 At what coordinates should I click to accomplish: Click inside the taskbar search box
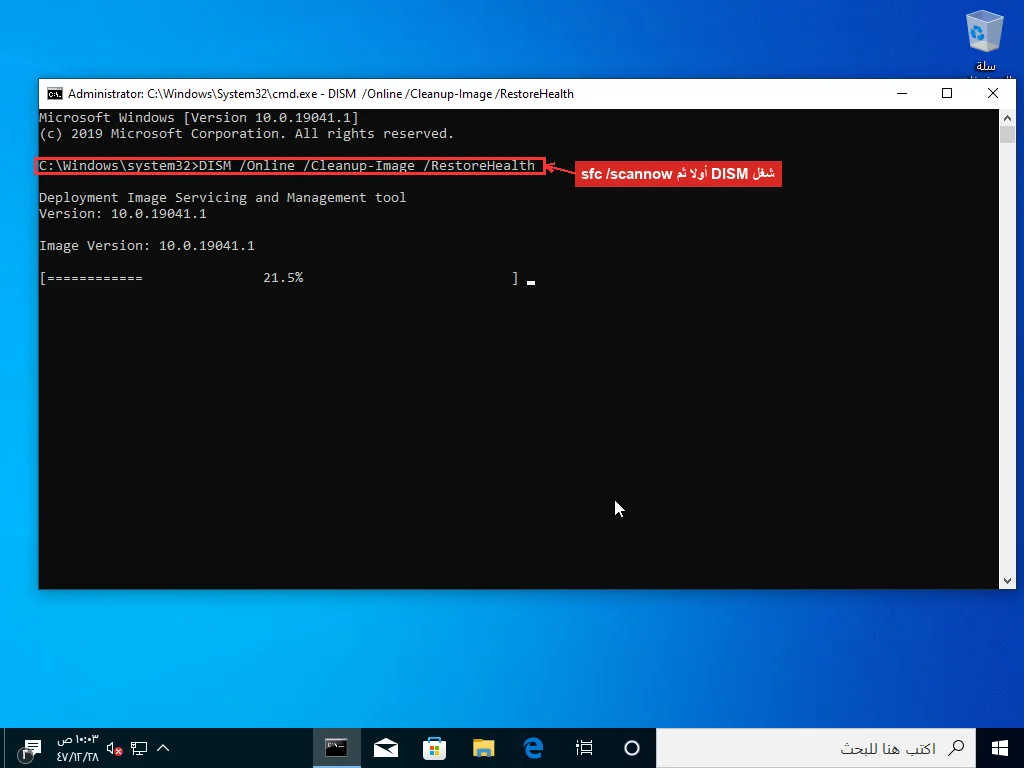[x=816, y=748]
